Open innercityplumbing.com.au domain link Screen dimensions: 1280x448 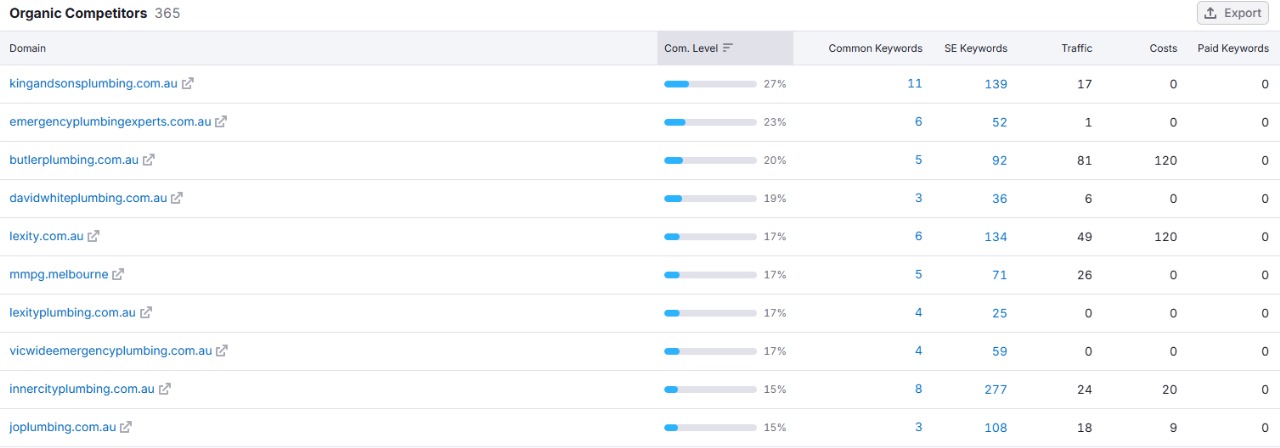[x=82, y=389]
